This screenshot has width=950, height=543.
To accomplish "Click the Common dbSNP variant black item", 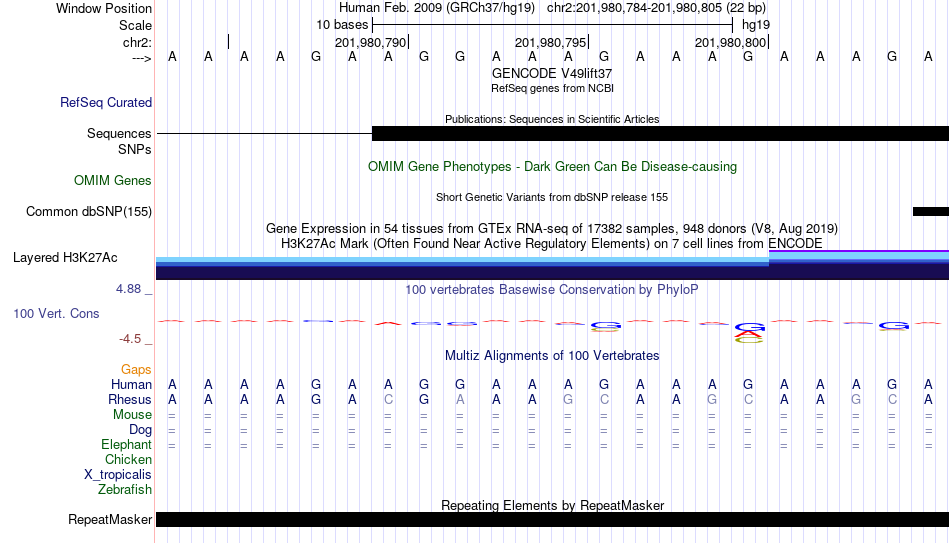I will 931,212.
